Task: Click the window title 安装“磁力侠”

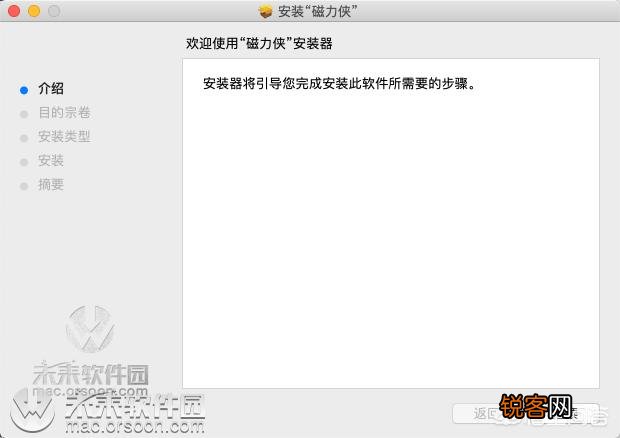Action: pos(318,11)
